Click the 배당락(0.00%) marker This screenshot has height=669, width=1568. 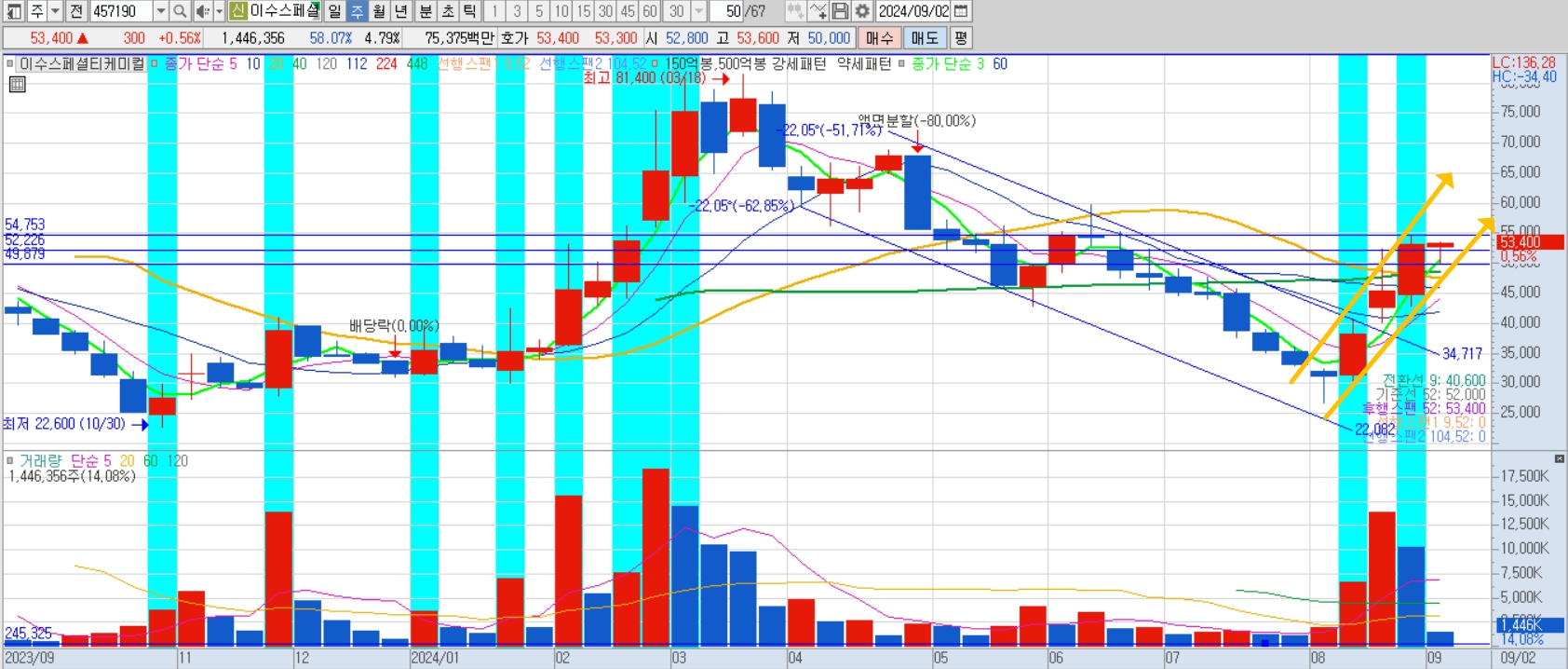394,326
